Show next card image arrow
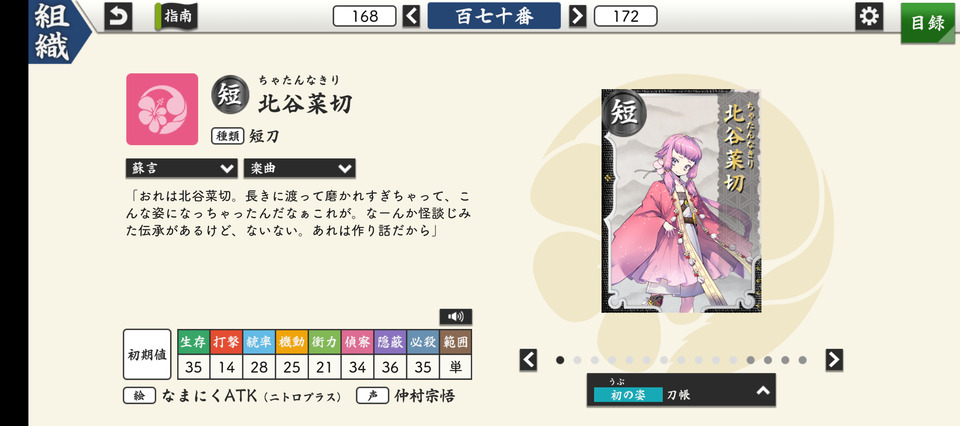Viewport: 960px width, 426px height. (x=834, y=360)
